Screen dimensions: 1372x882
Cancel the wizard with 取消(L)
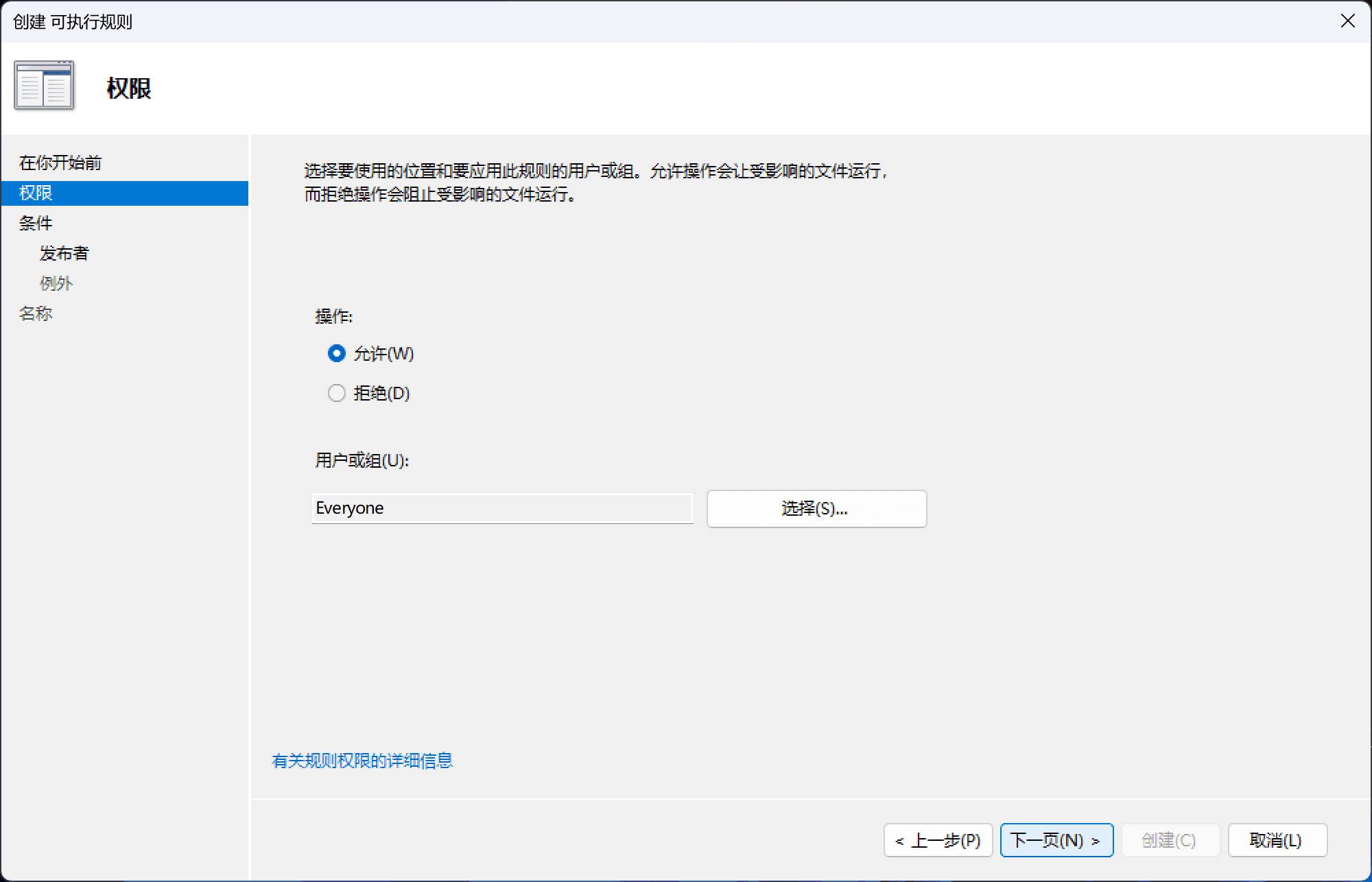(x=1277, y=840)
